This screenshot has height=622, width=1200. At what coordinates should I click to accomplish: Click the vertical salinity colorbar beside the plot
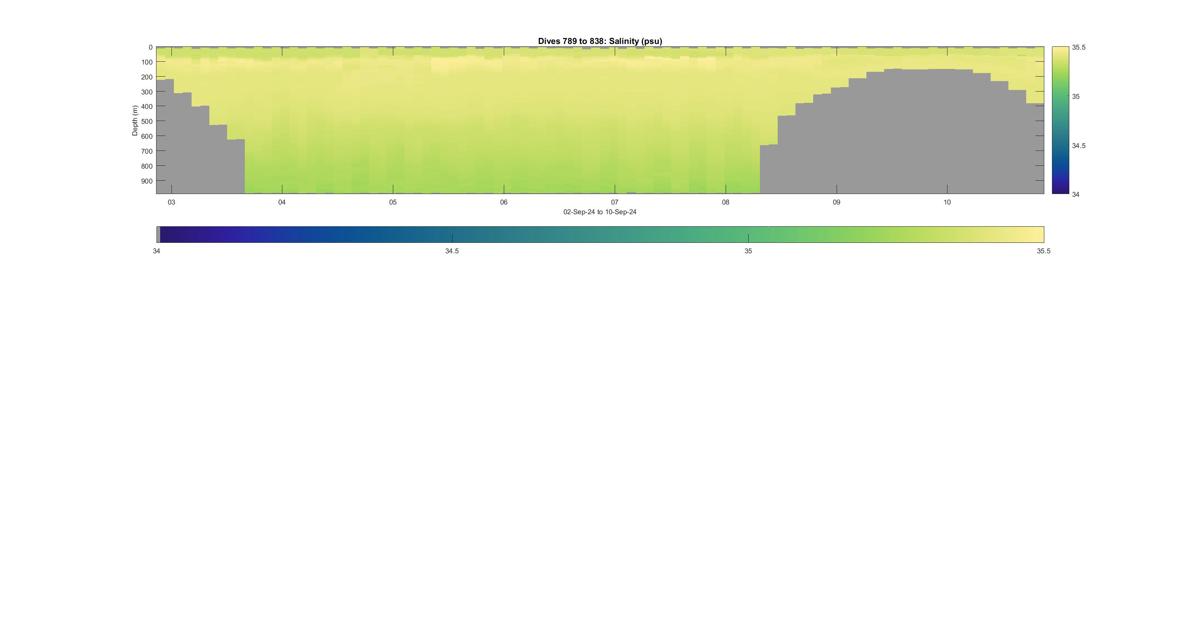(x=1060, y=120)
